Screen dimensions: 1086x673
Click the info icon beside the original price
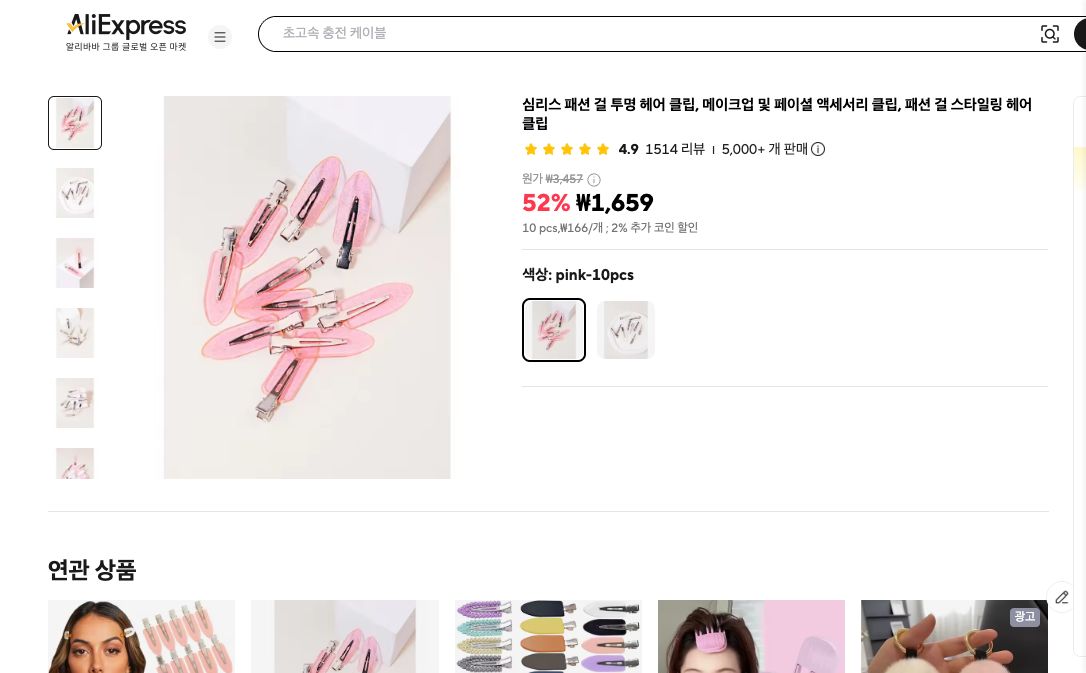coord(594,179)
